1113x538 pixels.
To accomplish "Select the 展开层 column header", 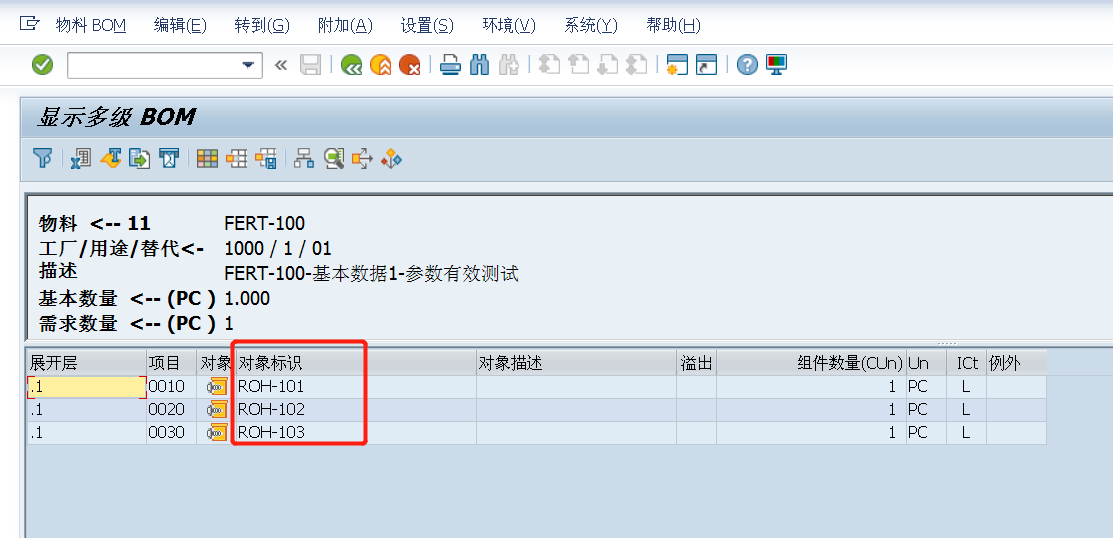I will [87, 363].
